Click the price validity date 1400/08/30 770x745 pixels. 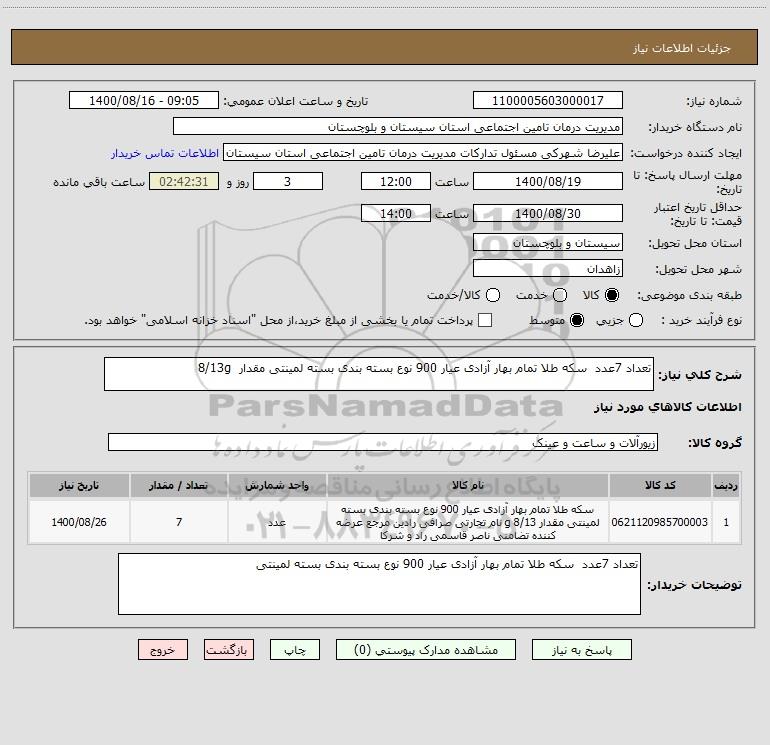point(548,213)
